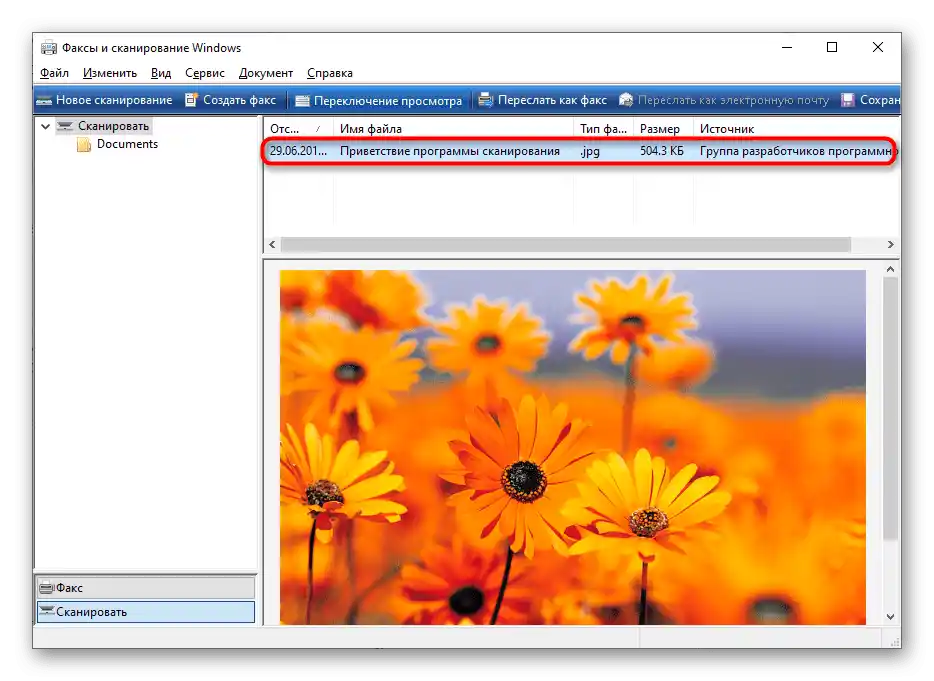Open the Справка menu

(x=330, y=73)
